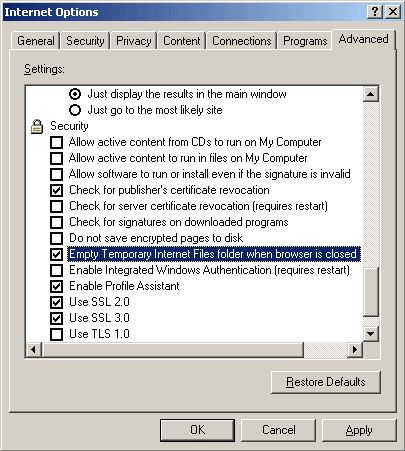Enable Use TLS 1.0 checkbox
The height and width of the screenshot is (451, 405).
click(x=56, y=334)
